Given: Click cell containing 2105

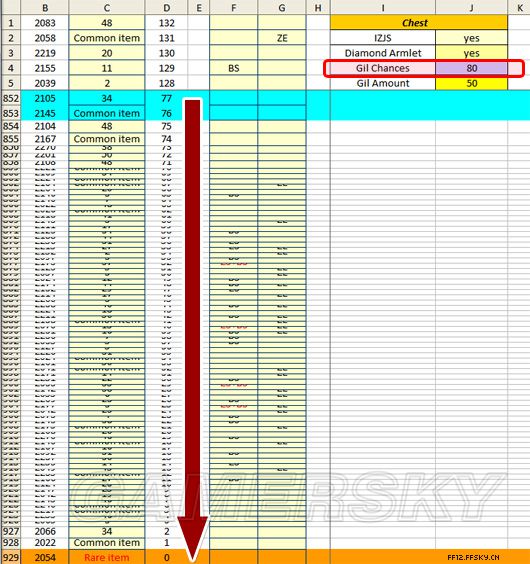Looking at the screenshot, I should 45,98.
